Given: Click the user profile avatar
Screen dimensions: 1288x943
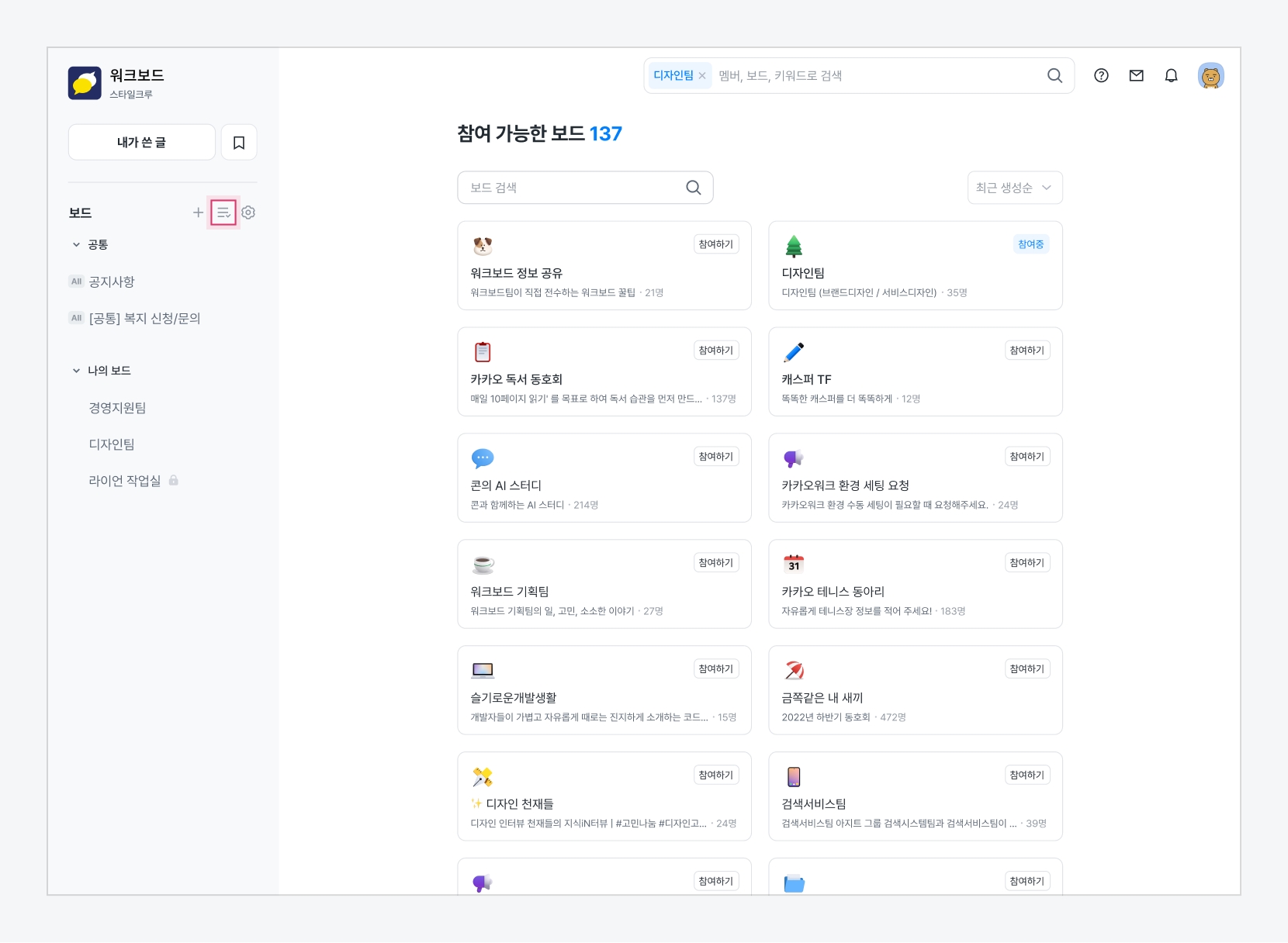Looking at the screenshot, I should [x=1210, y=76].
